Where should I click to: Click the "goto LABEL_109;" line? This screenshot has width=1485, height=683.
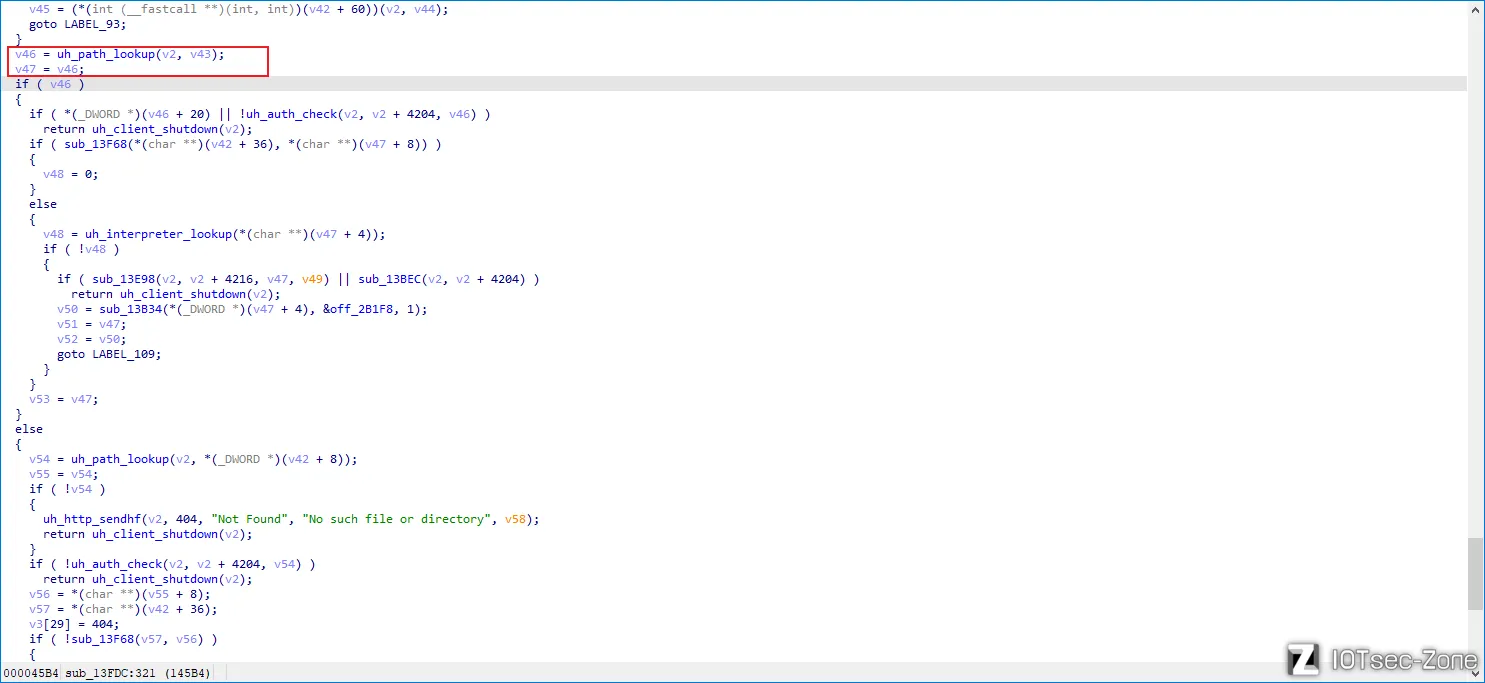click(x=109, y=354)
